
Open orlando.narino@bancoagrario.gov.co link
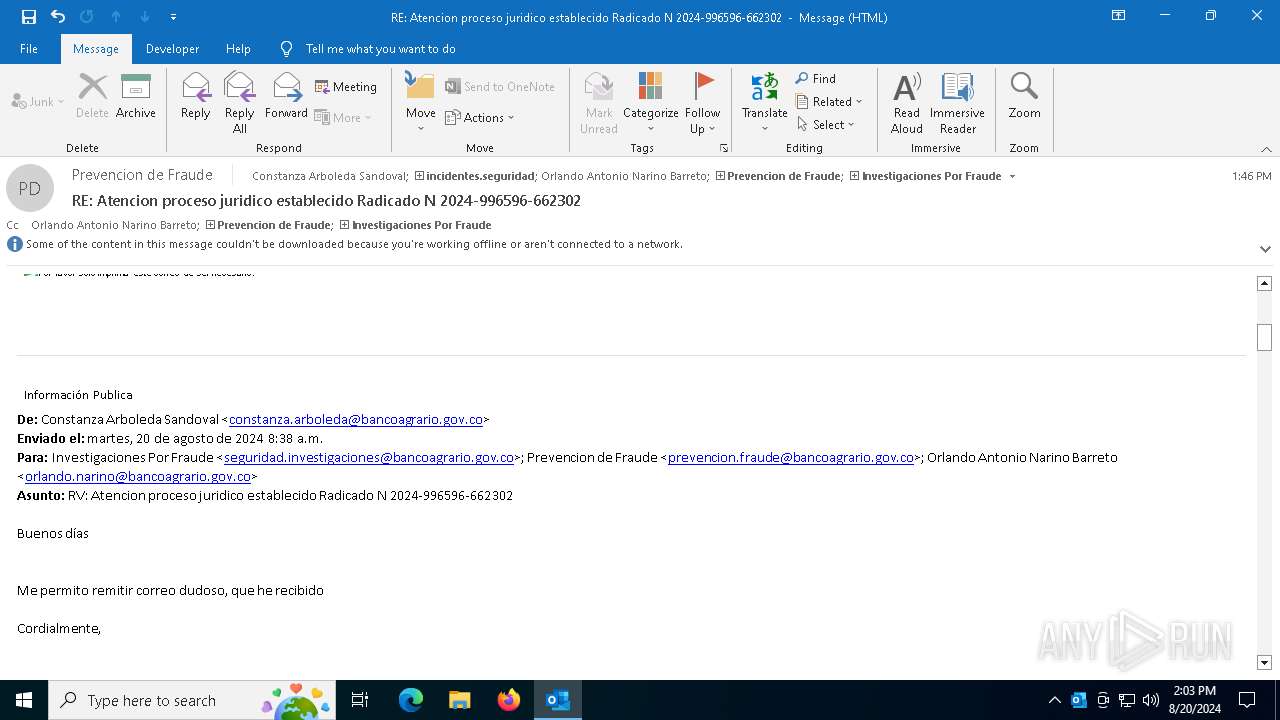pos(138,476)
